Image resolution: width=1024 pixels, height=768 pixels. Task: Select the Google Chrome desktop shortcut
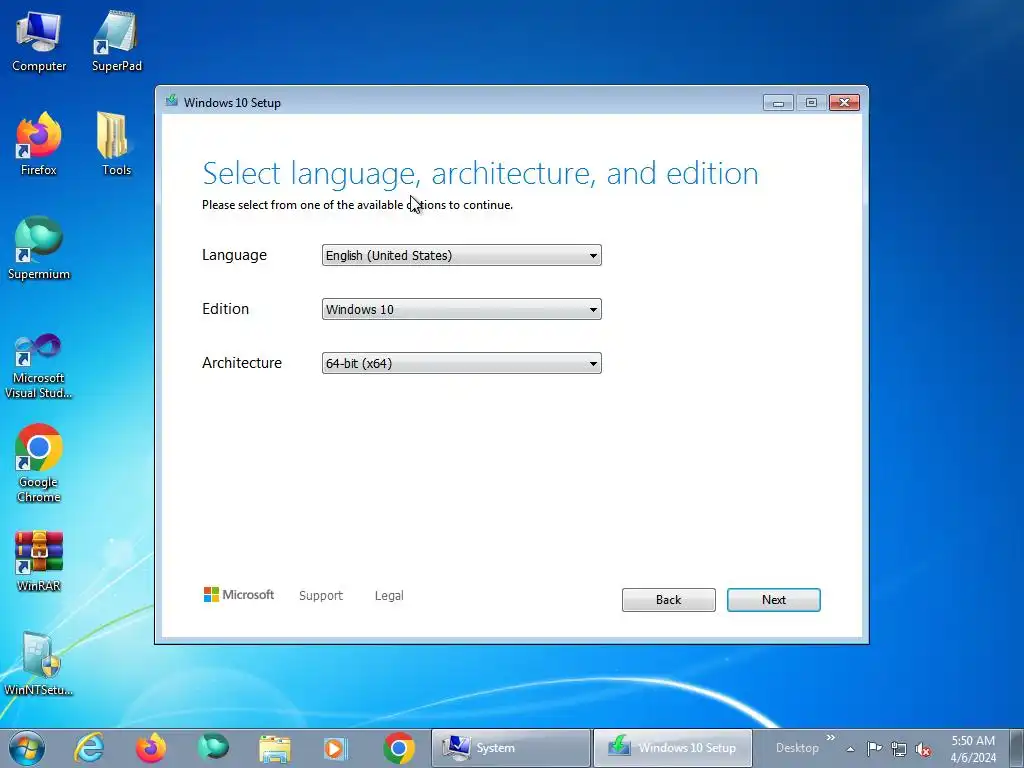click(39, 464)
